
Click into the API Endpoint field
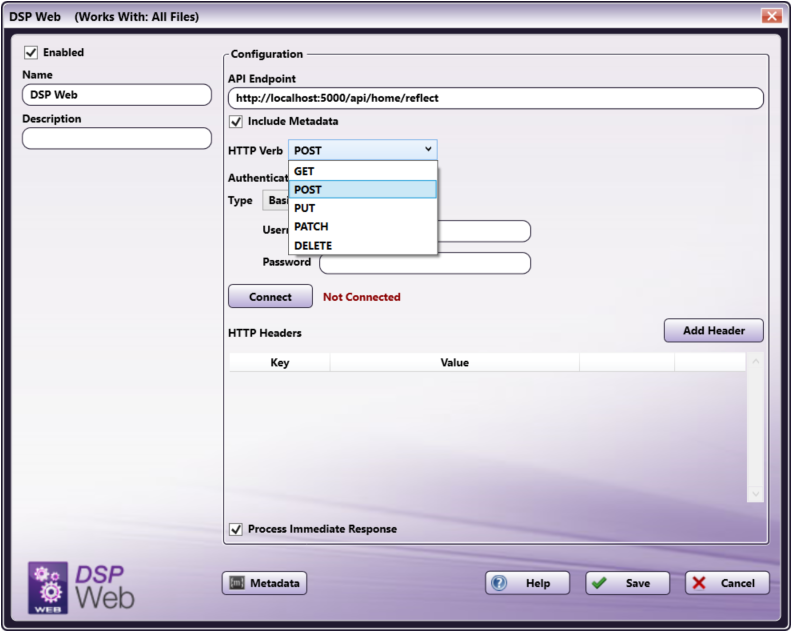[x=495, y=99]
